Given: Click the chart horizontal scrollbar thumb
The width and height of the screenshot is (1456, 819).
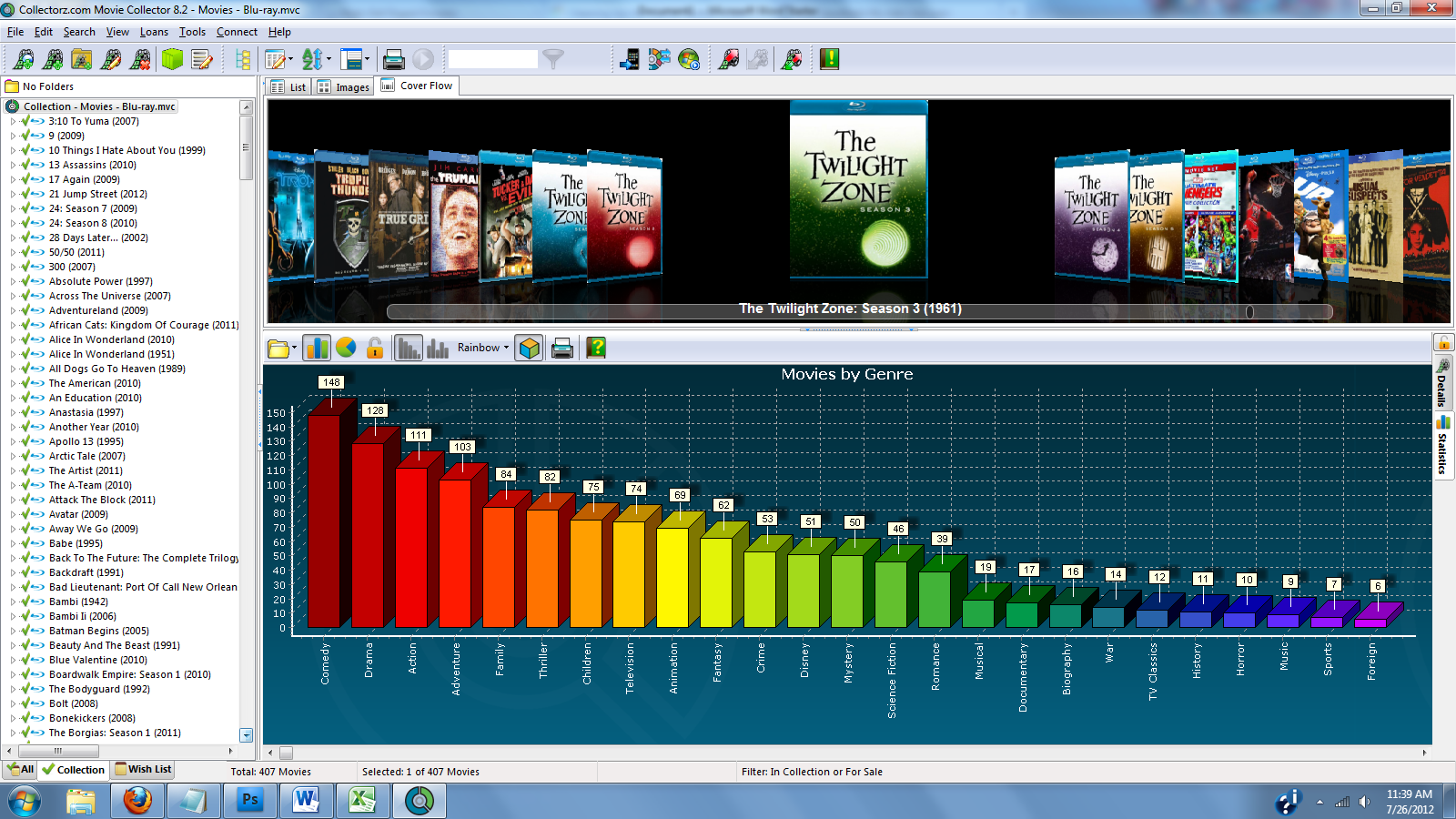Looking at the screenshot, I should (x=286, y=753).
